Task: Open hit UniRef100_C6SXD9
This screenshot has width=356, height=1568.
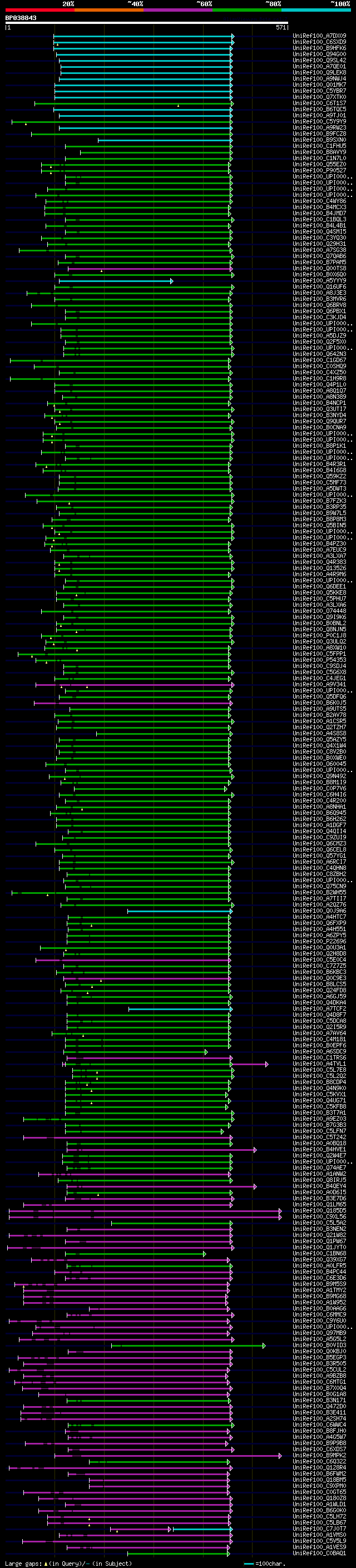Action: 319,42
